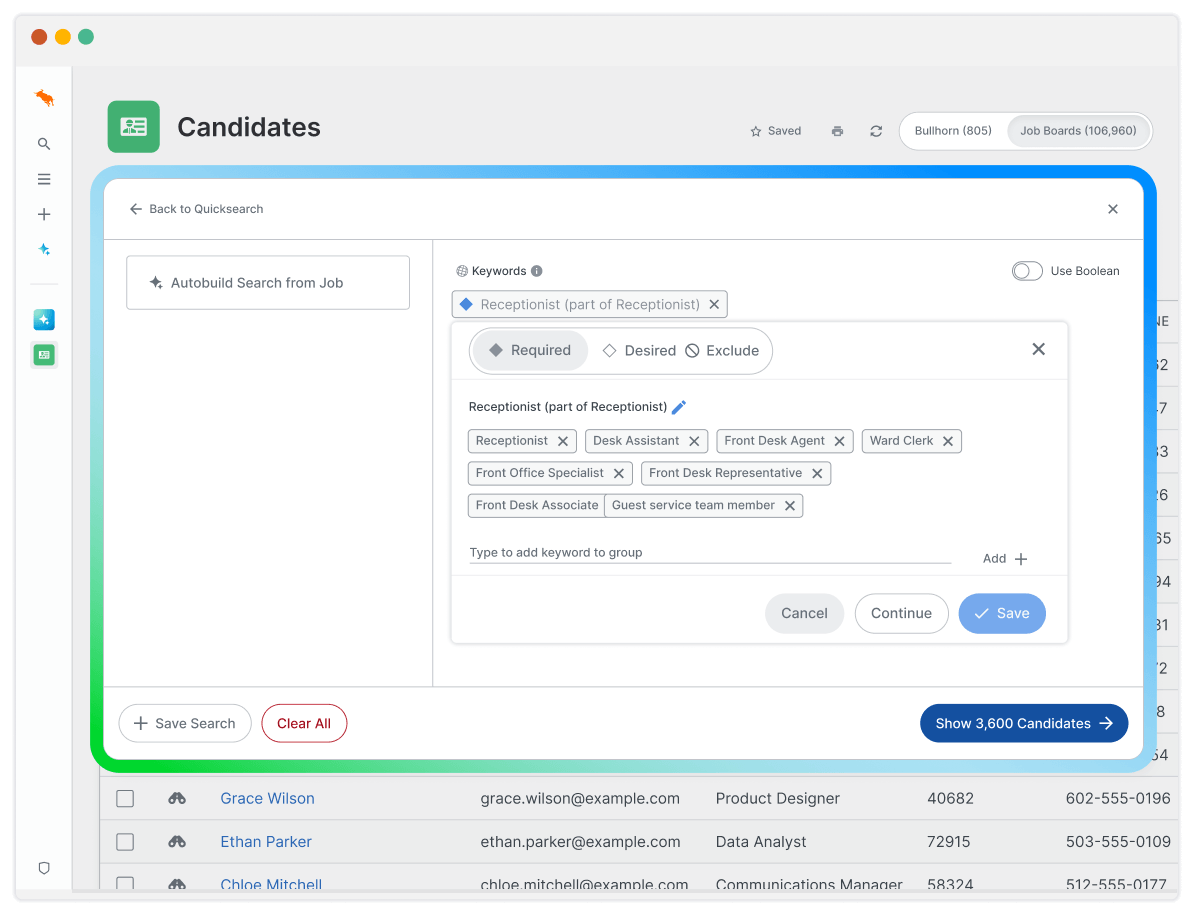Click the Save Search button

tap(184, 723)
